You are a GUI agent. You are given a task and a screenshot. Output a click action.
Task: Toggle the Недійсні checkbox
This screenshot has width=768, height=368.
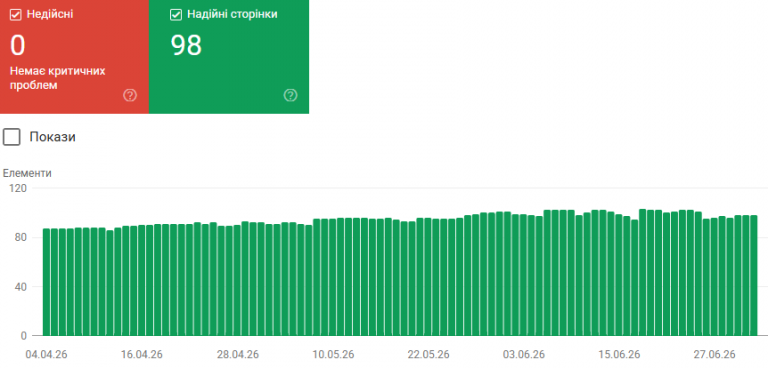[16, 15]
